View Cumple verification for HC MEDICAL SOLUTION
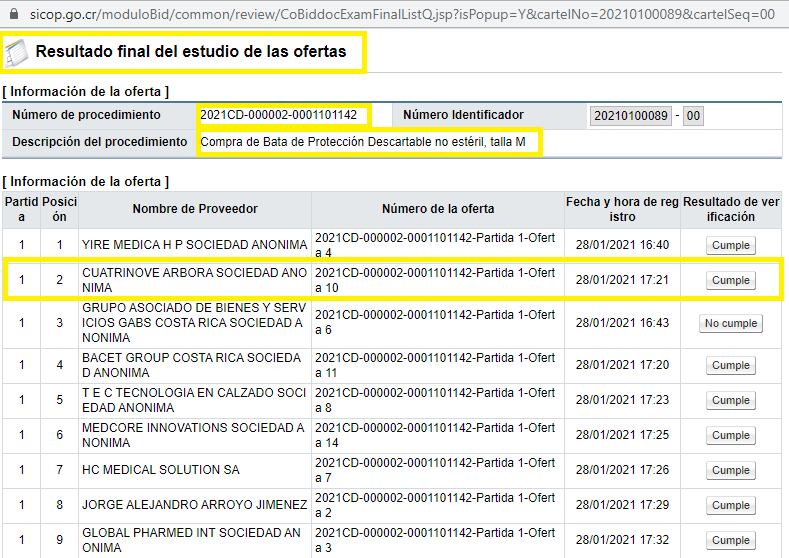 tap(731, 470)
